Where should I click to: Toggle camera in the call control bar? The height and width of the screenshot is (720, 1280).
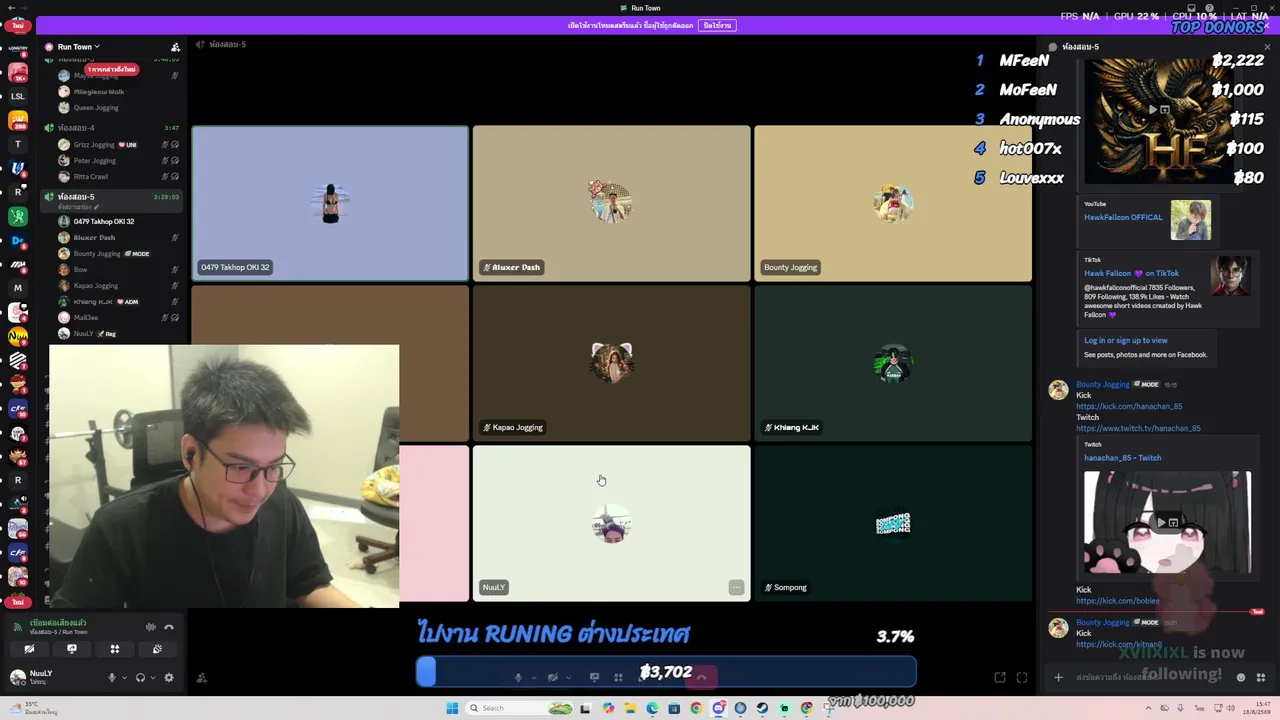click(552, 677)
